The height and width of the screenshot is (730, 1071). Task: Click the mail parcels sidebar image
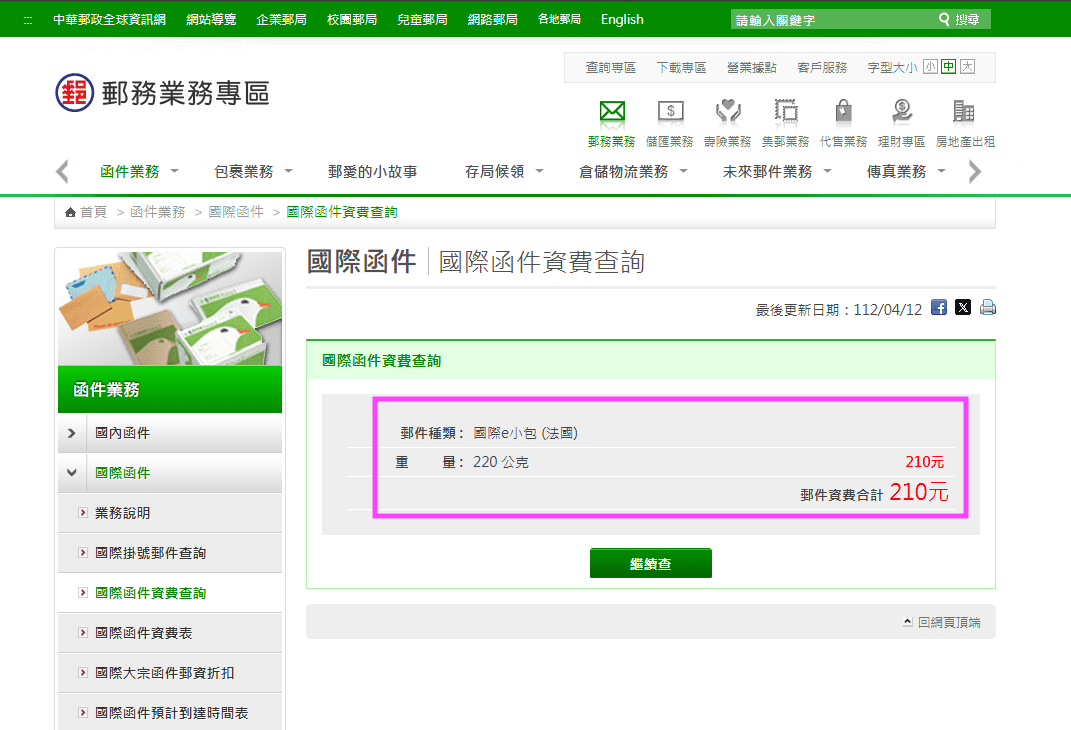170,308
